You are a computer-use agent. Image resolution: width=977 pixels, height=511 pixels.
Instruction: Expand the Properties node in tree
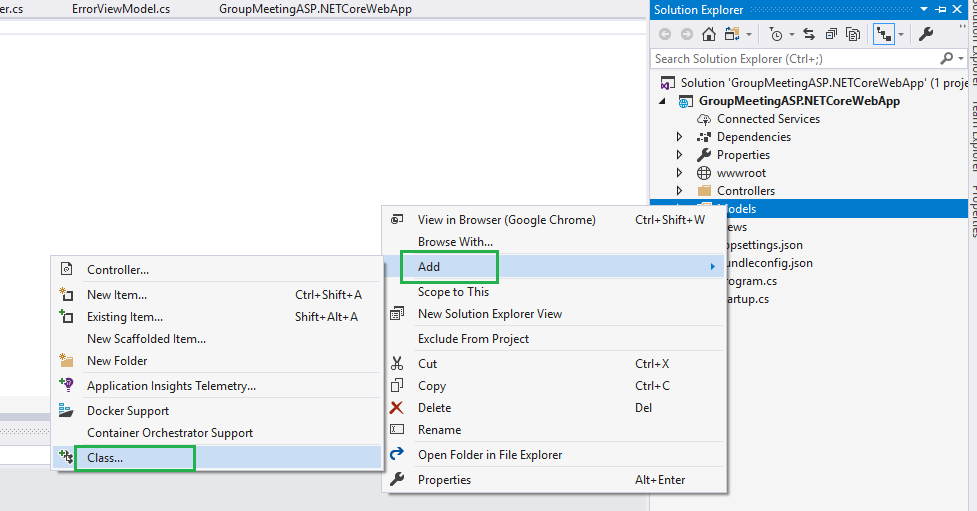coord(680,155)
